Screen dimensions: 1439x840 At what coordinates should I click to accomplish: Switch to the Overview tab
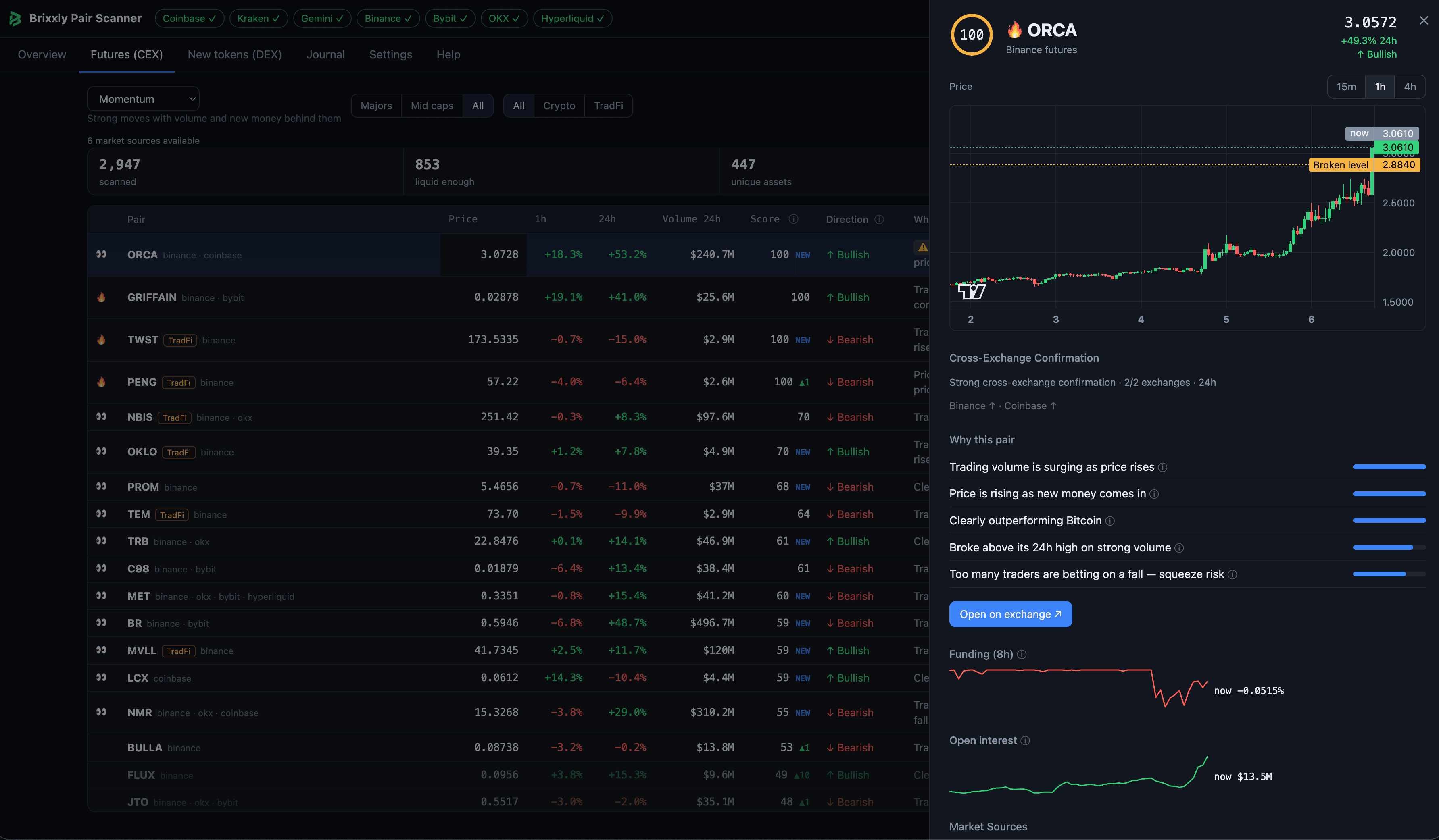tap(42, 55)
